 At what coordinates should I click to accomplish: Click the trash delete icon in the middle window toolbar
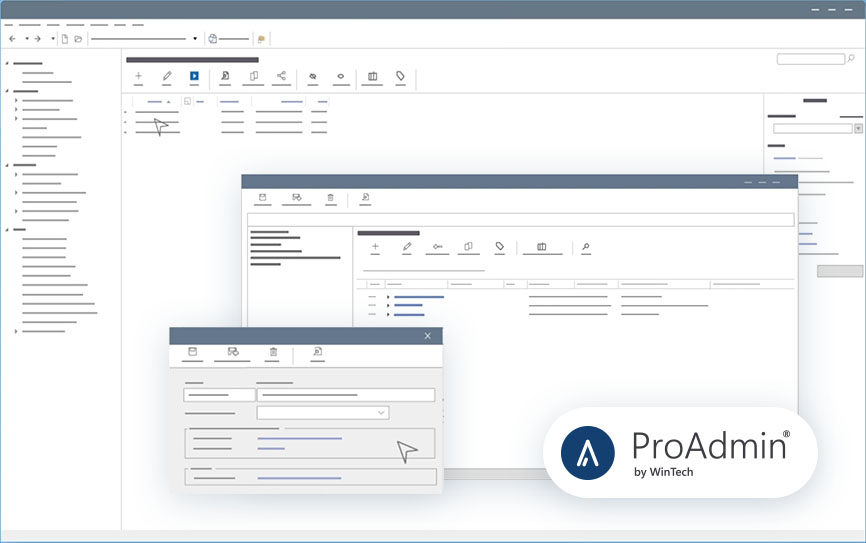[330, 197]
